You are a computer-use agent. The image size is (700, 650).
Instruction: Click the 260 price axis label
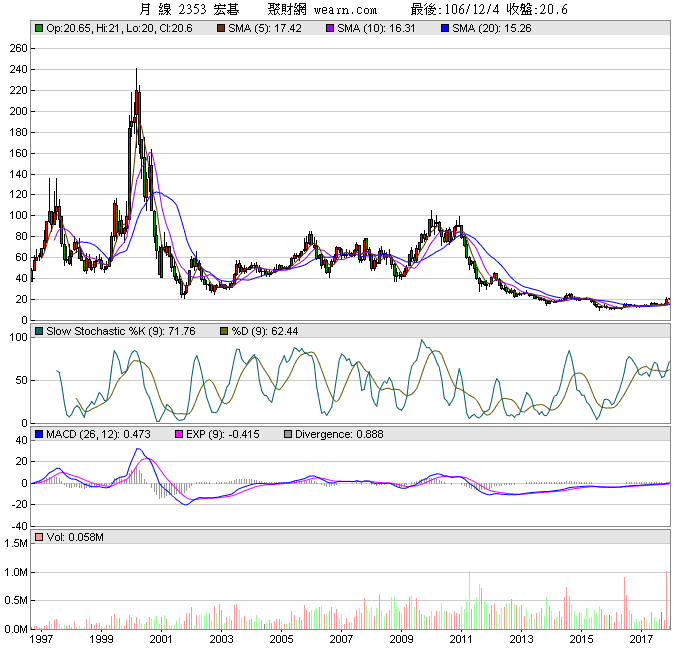(x=18, y=48)
